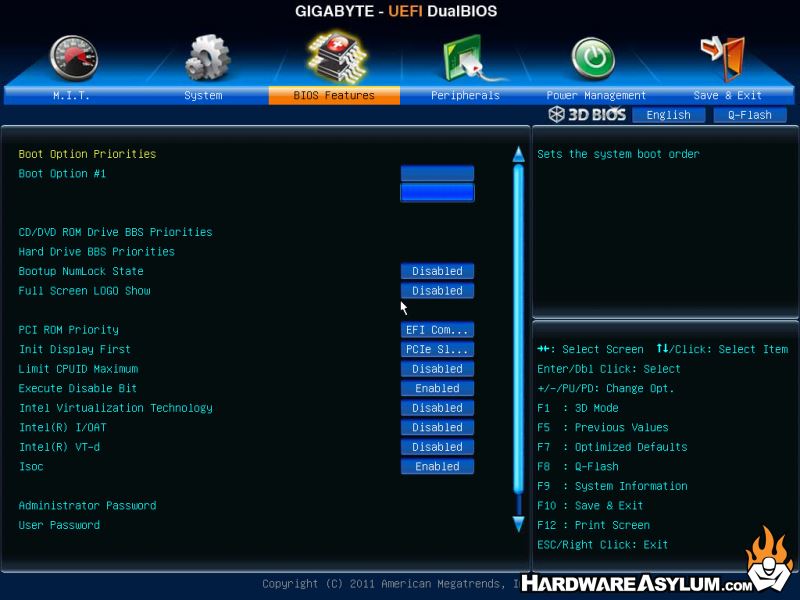Viewport: 800px width, 600px height.
Task: Click the BIOS Features chip icon
Action: pyautogui.click(x=337, y=56)
